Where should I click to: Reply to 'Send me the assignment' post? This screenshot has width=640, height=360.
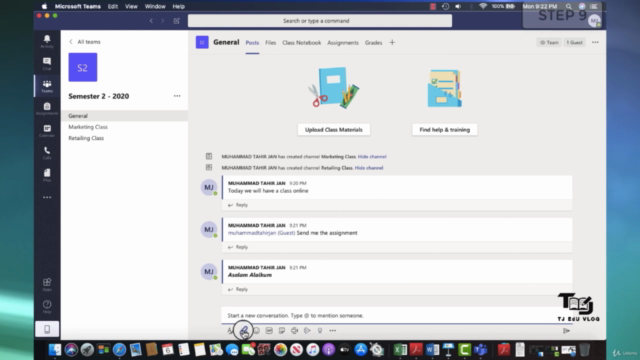(x=238, y=247)
